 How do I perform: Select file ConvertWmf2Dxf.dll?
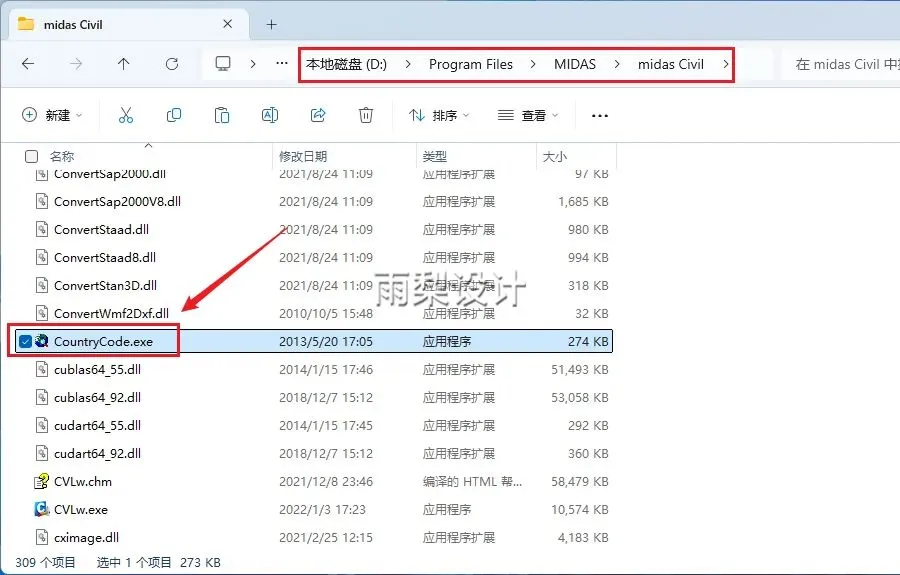click(x=111, y=313)
